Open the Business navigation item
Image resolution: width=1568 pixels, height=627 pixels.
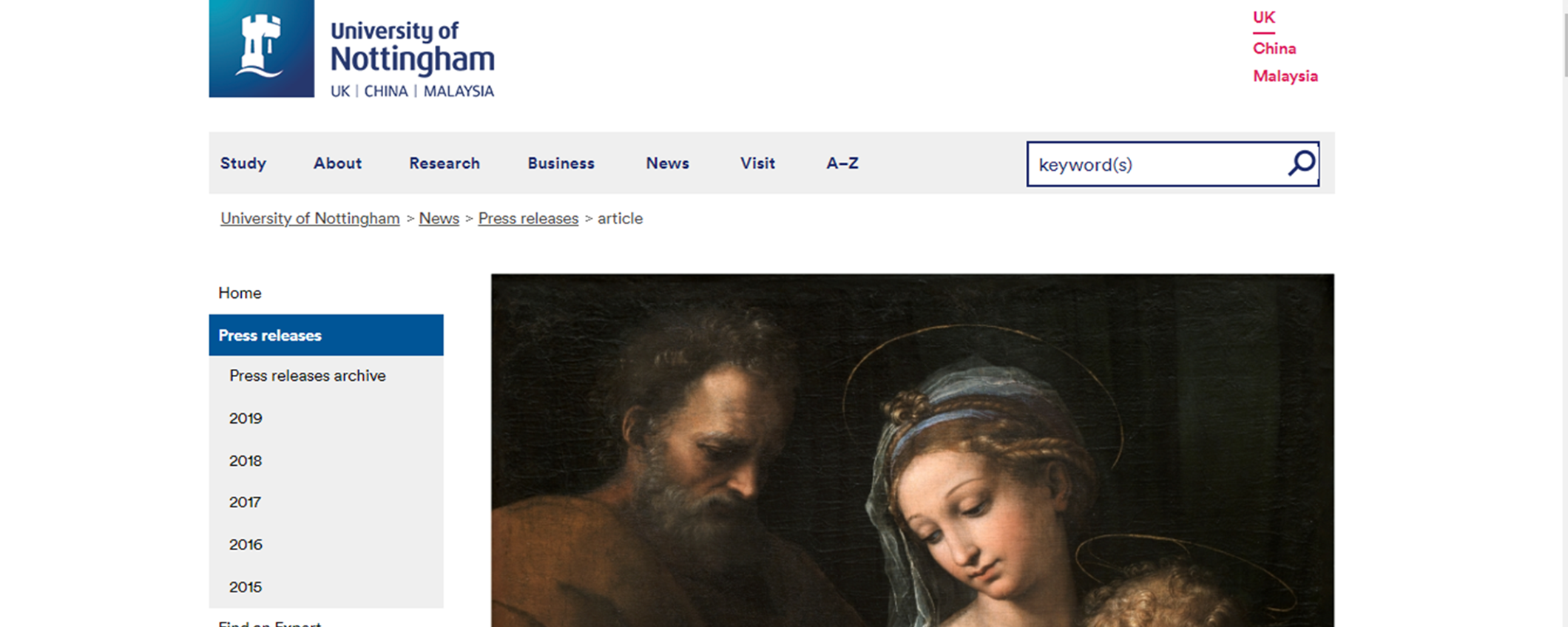[x=561, y=163]
